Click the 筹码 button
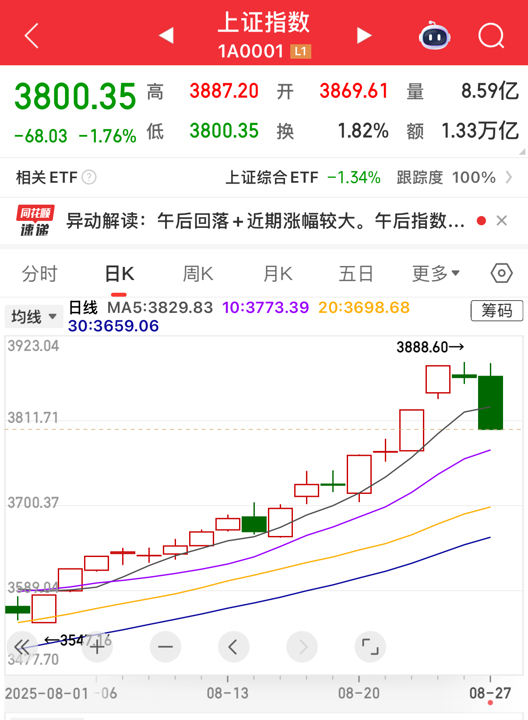528x720 pixels. click(x=497, y=311)
